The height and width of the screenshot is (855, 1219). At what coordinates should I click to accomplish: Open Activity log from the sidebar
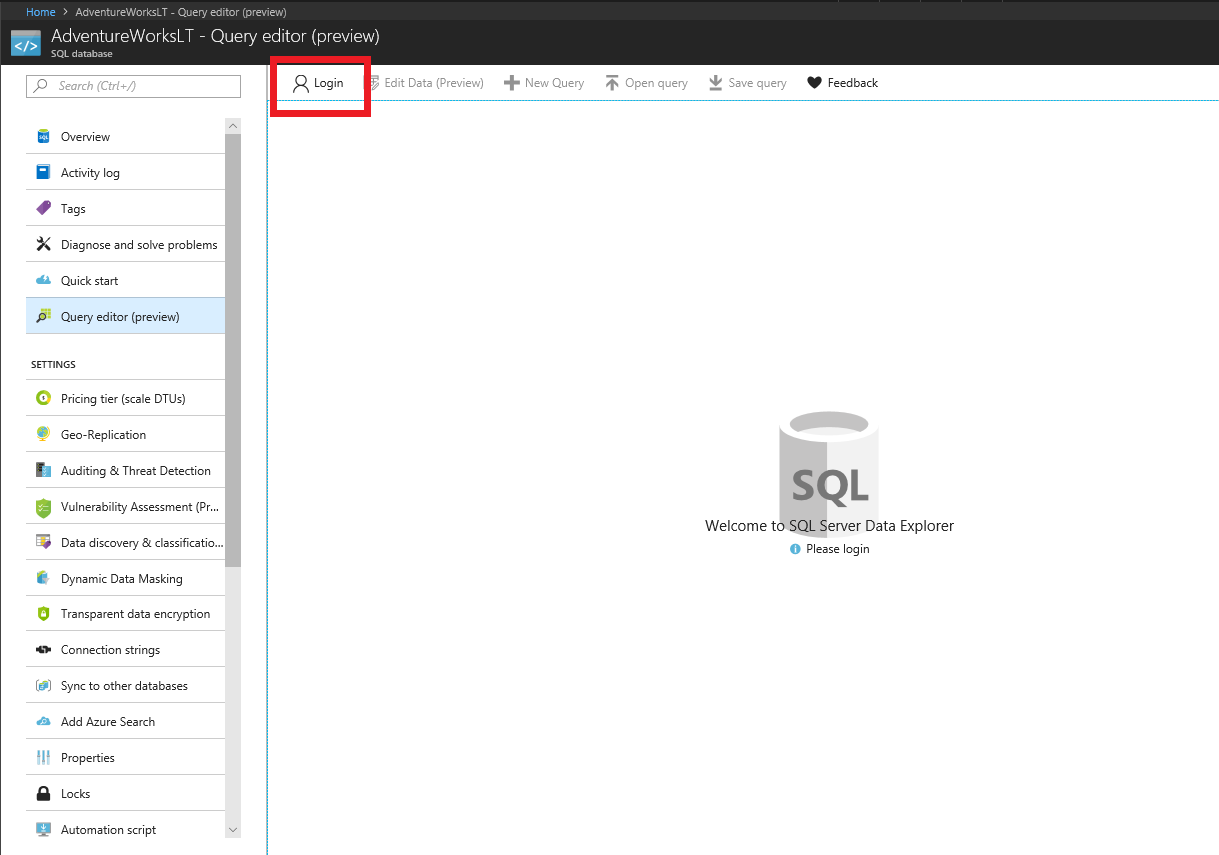click(126, 172)
